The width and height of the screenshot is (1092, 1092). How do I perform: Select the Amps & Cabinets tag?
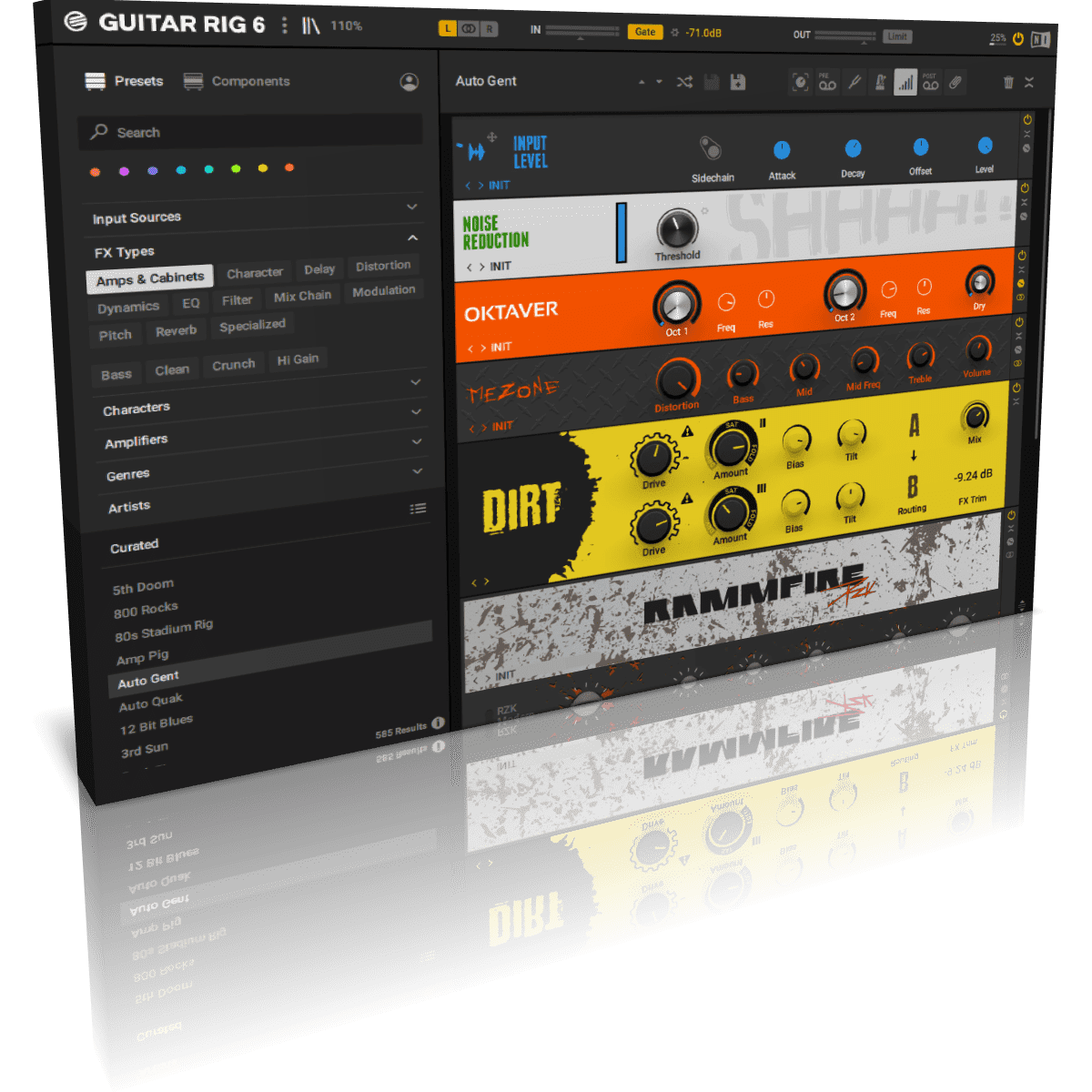150,278
